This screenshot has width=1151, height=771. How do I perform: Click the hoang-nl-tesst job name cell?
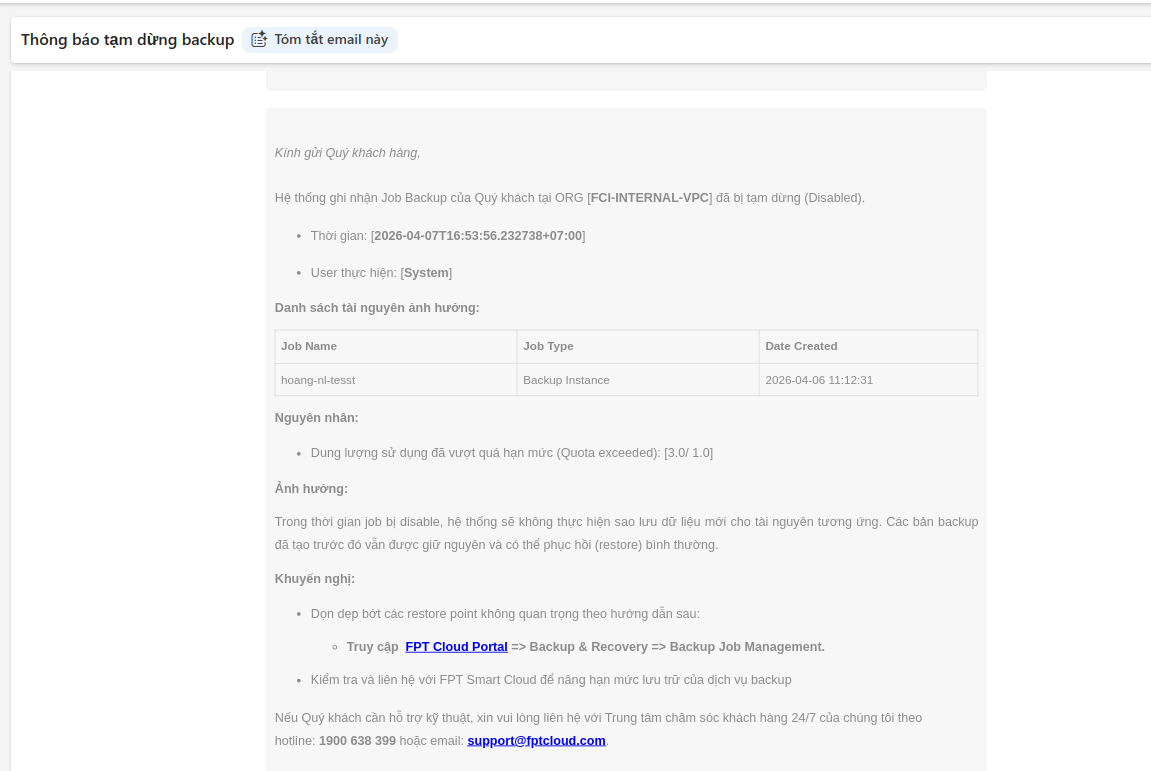pos(318,380)
